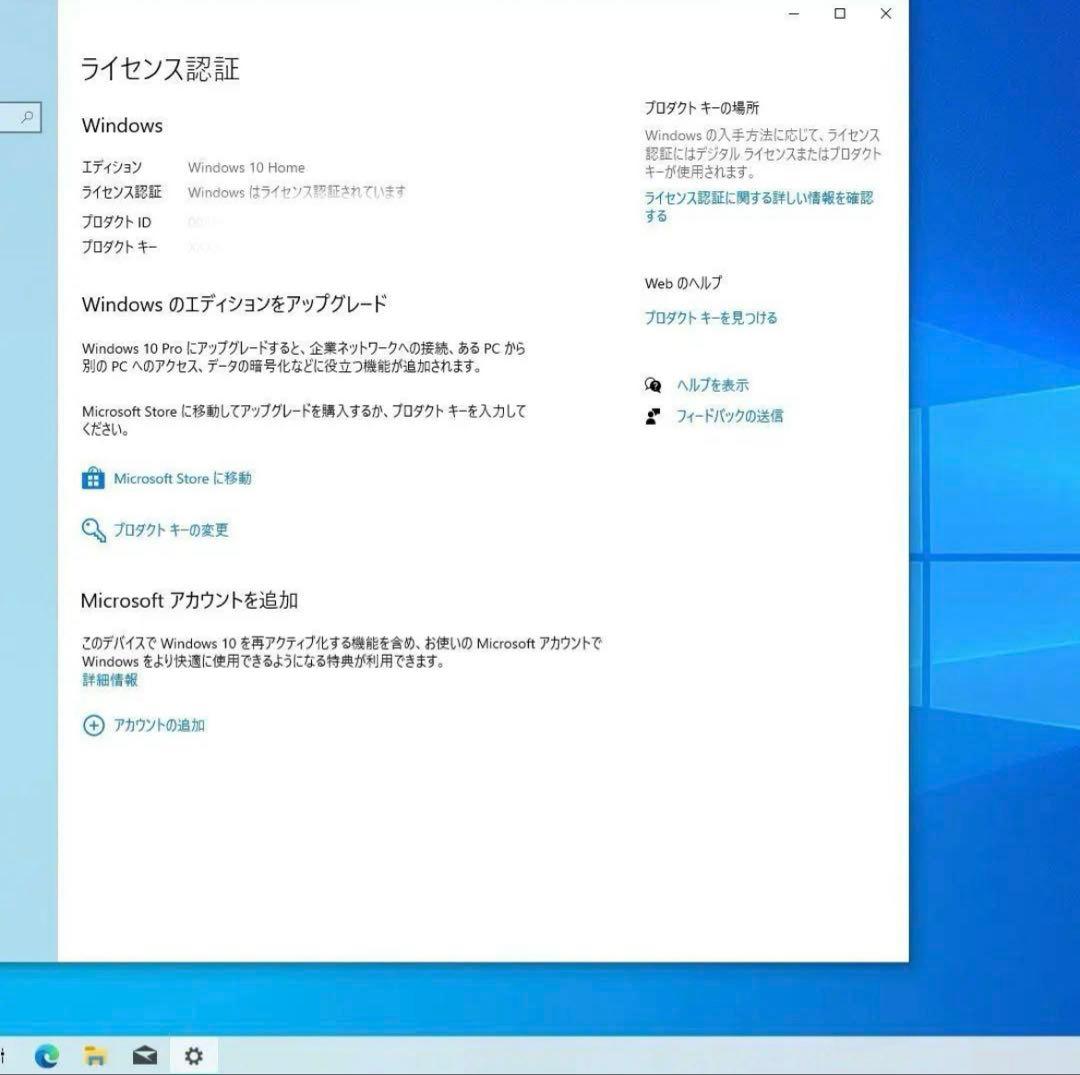Click the plus circle icon for アカウントの追加
Viewport: 1080px width, 1075px height.
[x=95, y=726]
